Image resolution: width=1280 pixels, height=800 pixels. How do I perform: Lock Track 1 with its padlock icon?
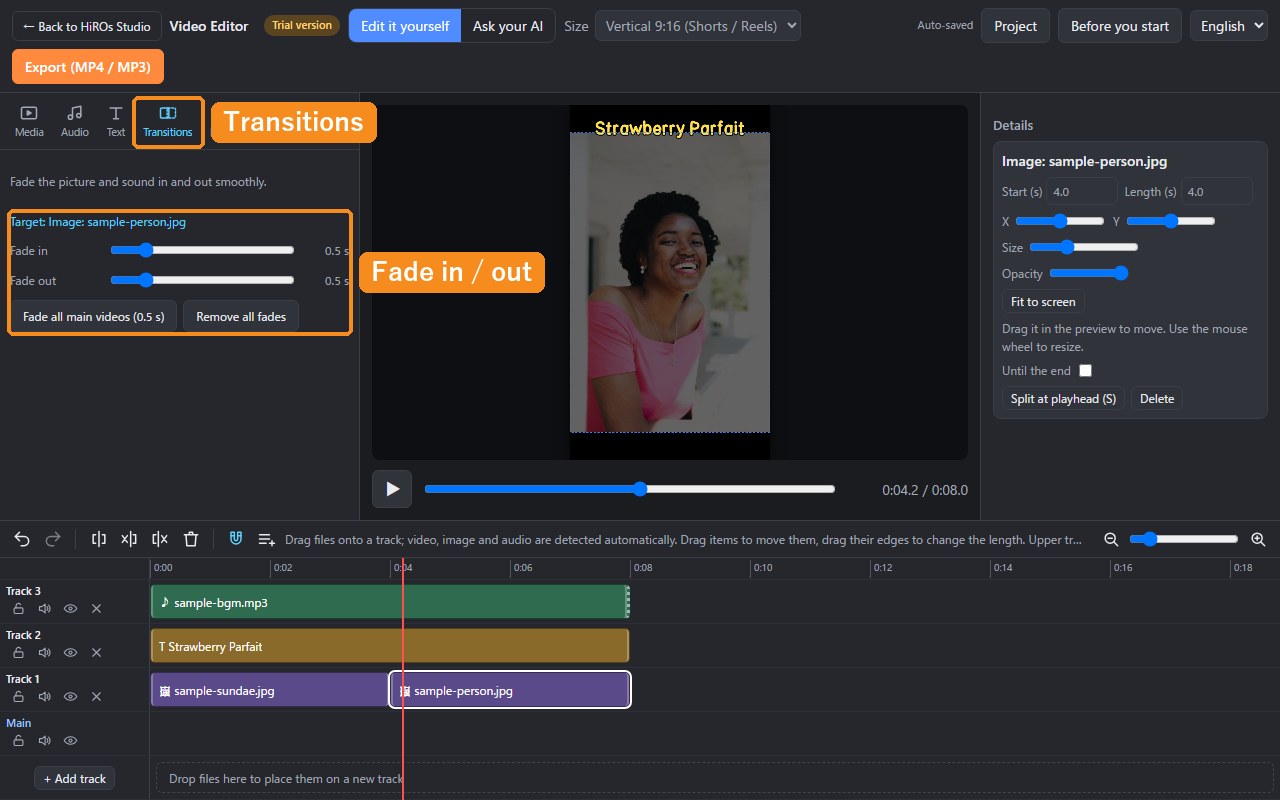19,696
